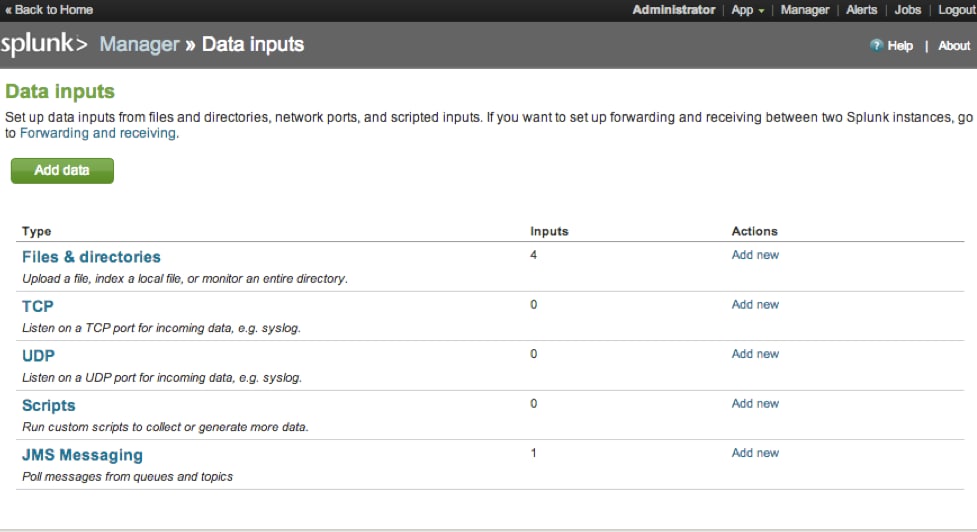977x532 pixels.
Task: Open the Help link
Action: point(900,45)
